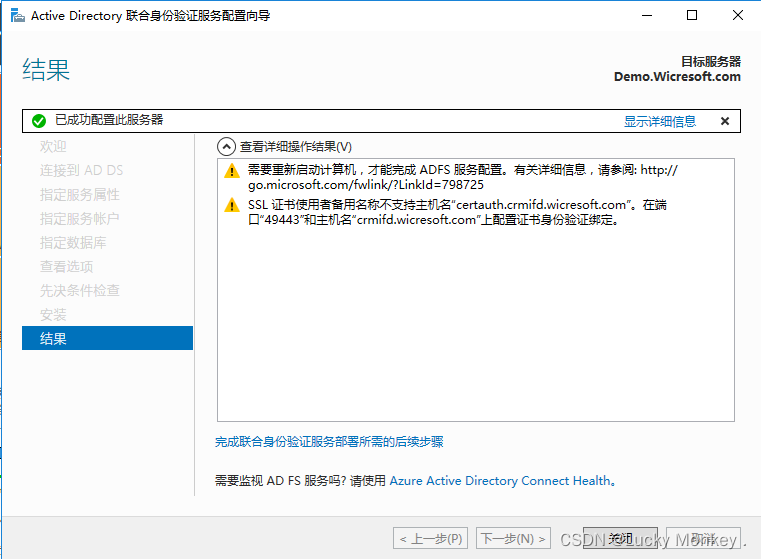Select the highlighted 结果 step
Image resolution: width=761 pixels, height=559 pixels.
tap(107, 338)
